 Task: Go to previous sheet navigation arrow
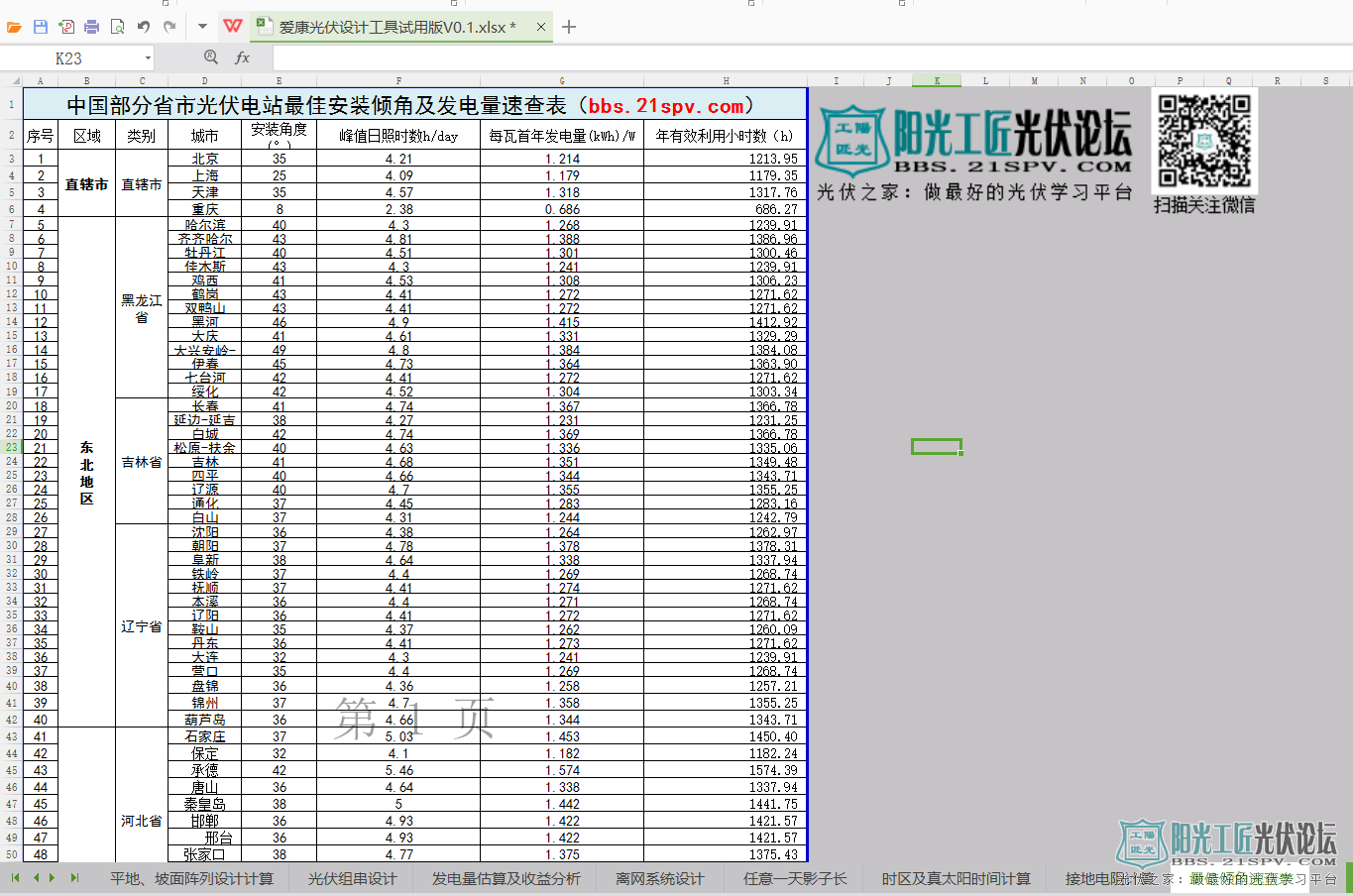coord(36,878)
